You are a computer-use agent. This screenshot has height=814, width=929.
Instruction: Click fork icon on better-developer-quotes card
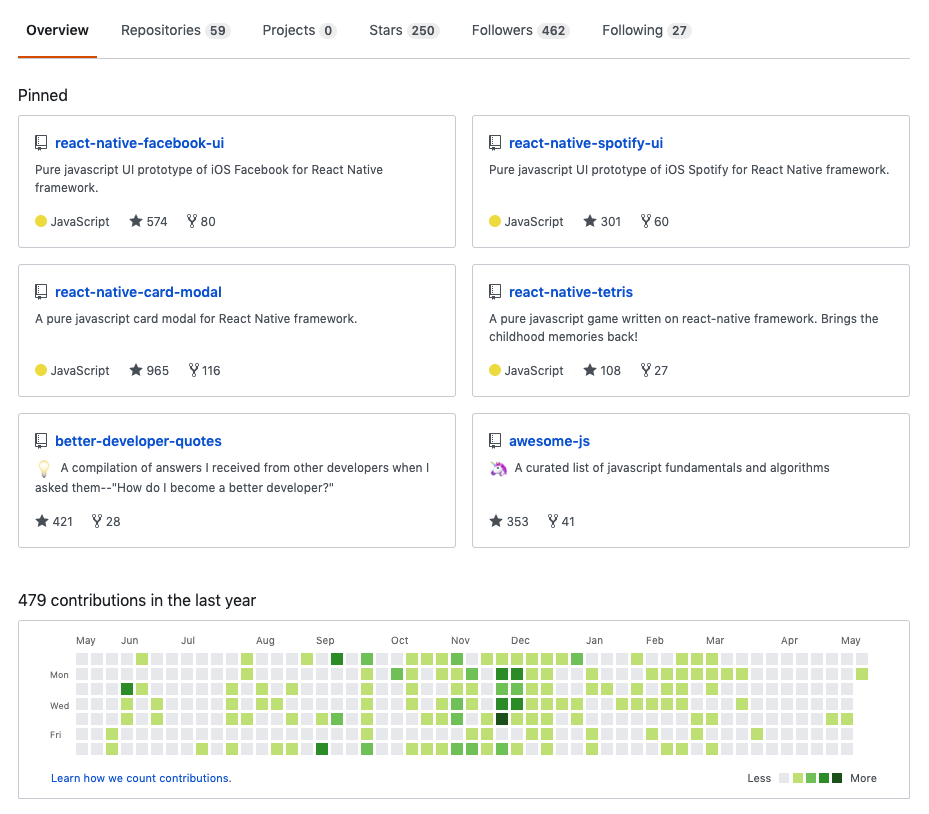pyautogui.click(x=97, y=521)
